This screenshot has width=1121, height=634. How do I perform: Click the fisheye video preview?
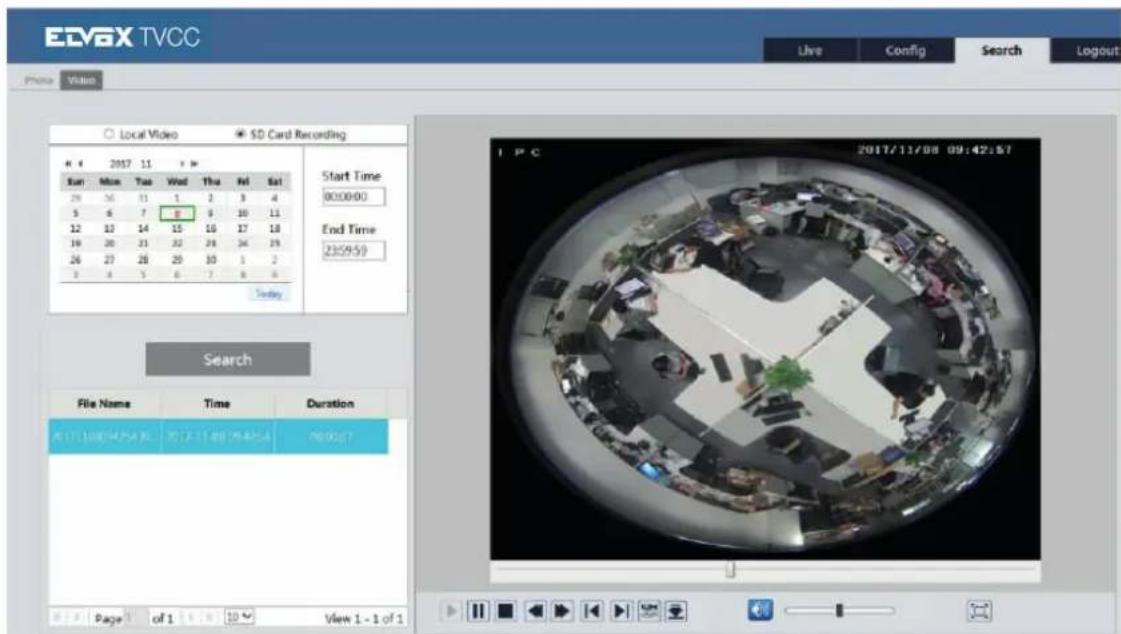[x=765, y=349]
